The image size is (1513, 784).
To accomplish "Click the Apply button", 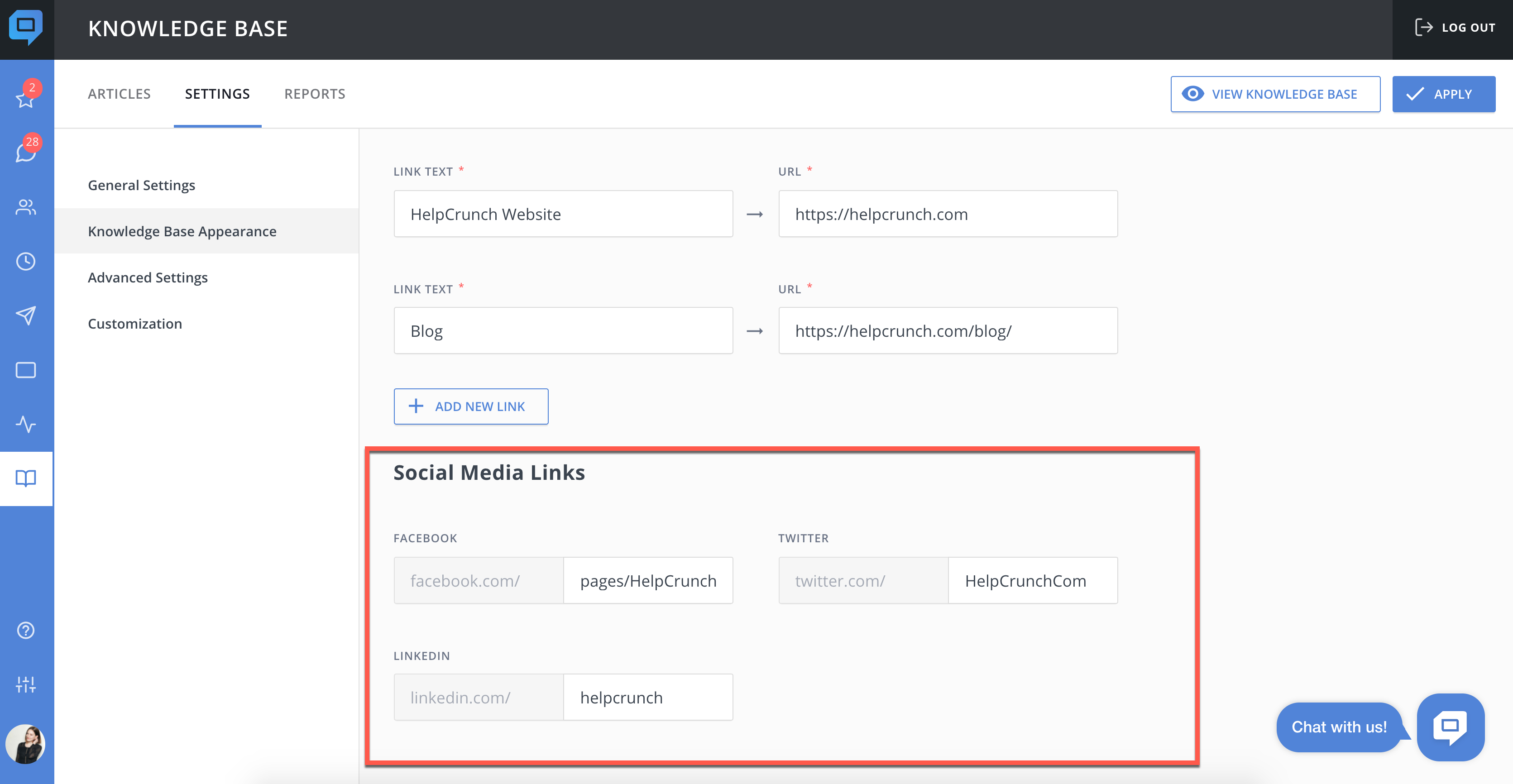I will click(1444, 94).
